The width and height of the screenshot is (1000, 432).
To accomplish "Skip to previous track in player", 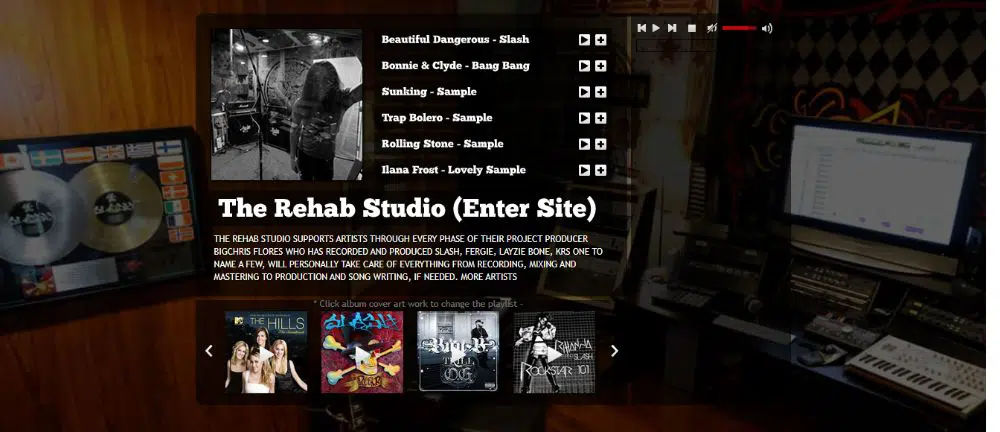I will [x=642, y=28].
